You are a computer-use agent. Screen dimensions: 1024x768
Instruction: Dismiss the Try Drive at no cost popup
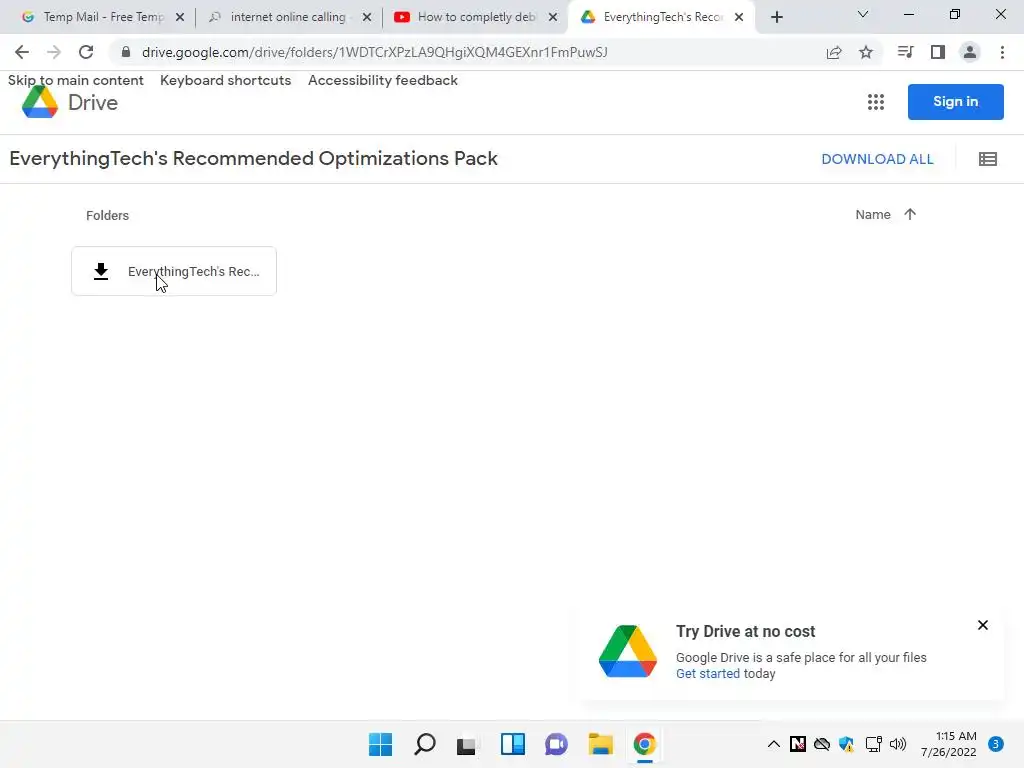point(982,625)
